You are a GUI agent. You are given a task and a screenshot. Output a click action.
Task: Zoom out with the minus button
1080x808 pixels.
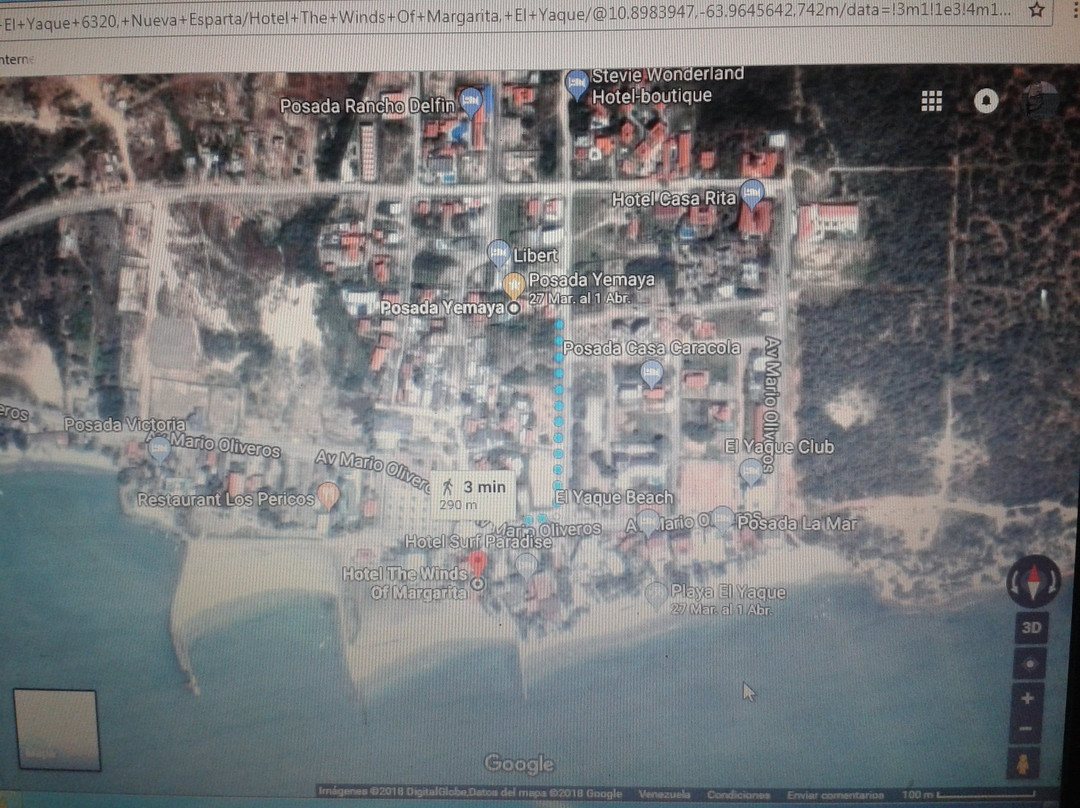(x=1027, y=730)
